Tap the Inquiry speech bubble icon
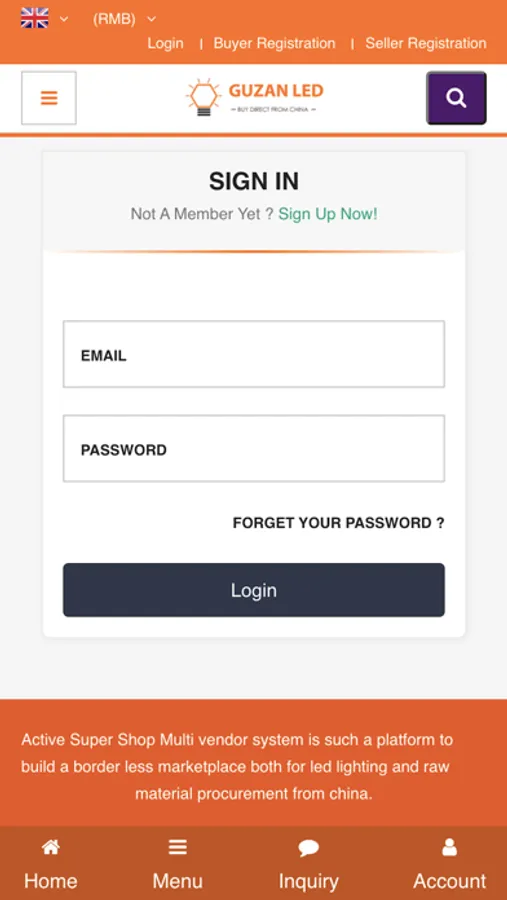Screen dimensions: 507x900 point(308,848)
